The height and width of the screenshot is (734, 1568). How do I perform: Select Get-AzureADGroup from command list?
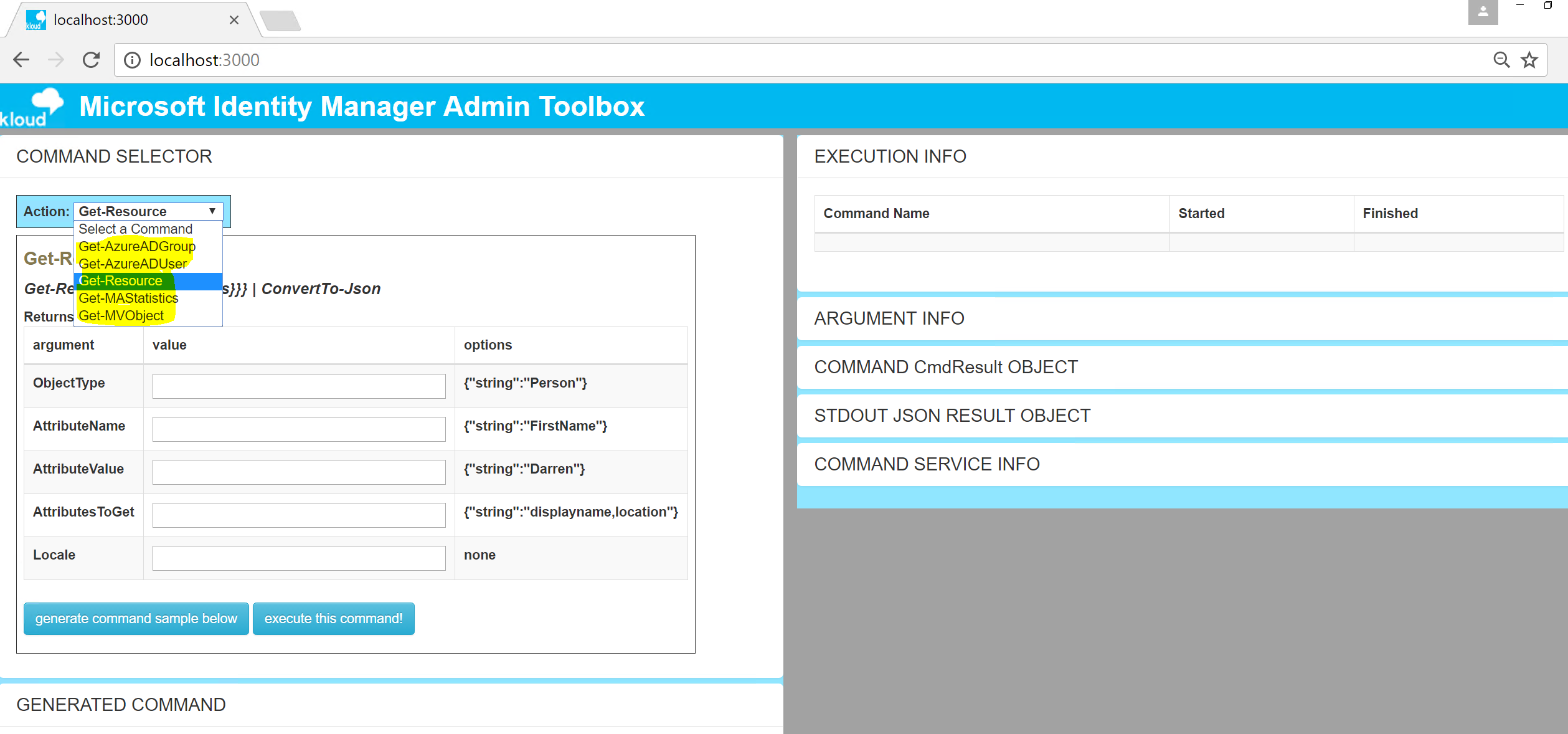[x=137, y=246]
